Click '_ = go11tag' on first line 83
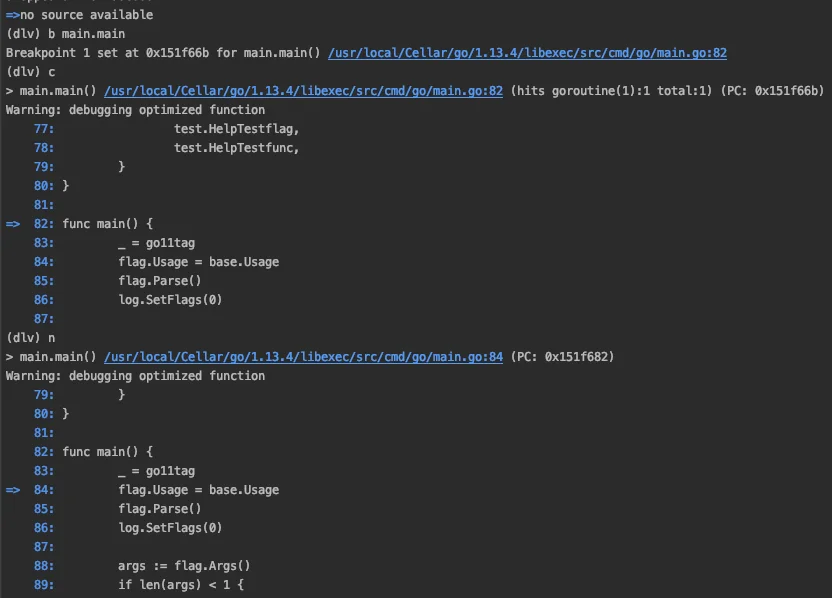This screenshot has width=832, height=598. [157, 244]
